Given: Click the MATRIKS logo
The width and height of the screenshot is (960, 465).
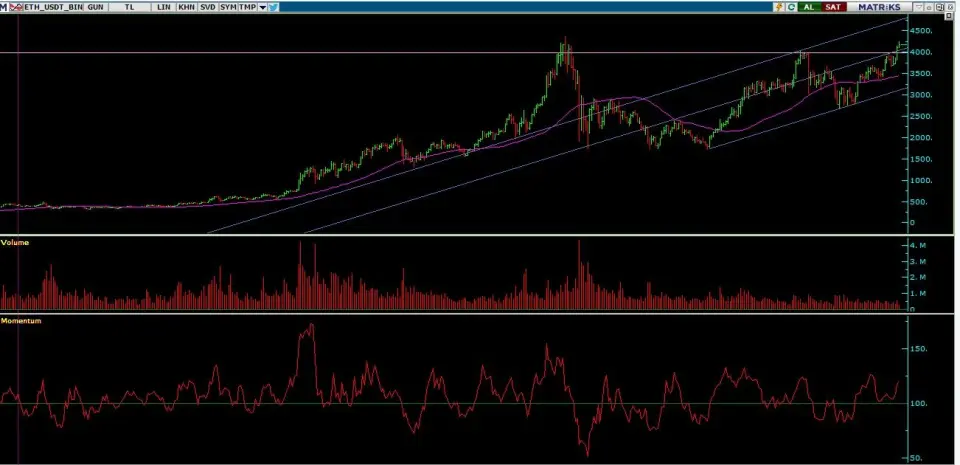Looking at the screenshot, I should click(879, 6).
